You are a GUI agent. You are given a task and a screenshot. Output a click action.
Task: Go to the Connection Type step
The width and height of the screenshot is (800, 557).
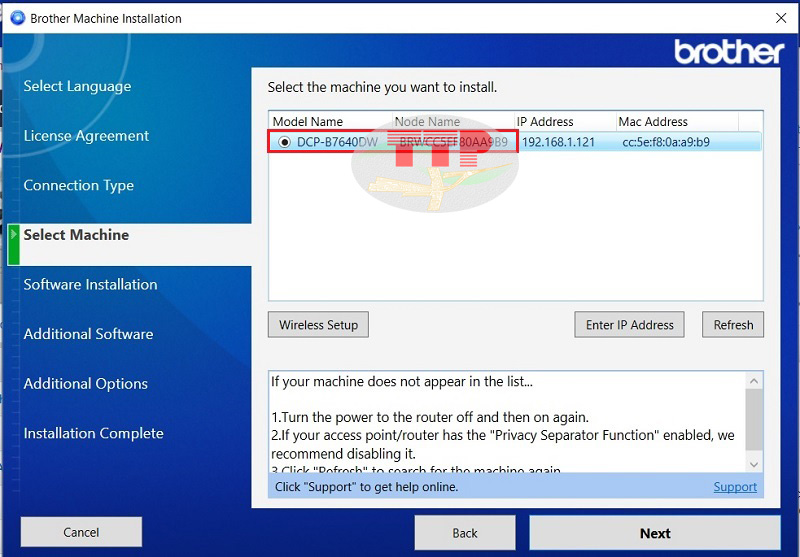(x=79, y=185)
